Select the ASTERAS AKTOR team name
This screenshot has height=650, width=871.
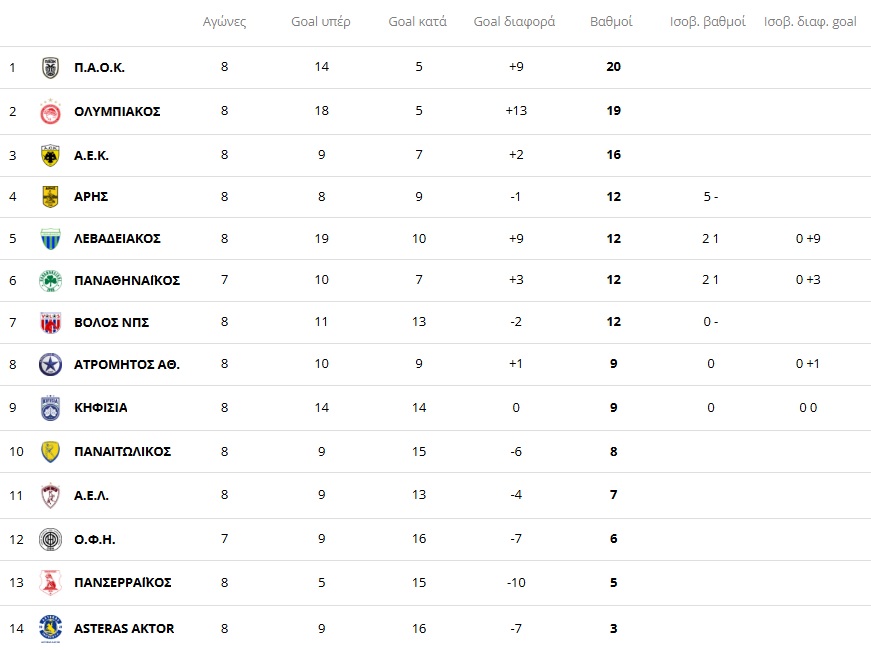pyautogui.click(x=124, y=628)
